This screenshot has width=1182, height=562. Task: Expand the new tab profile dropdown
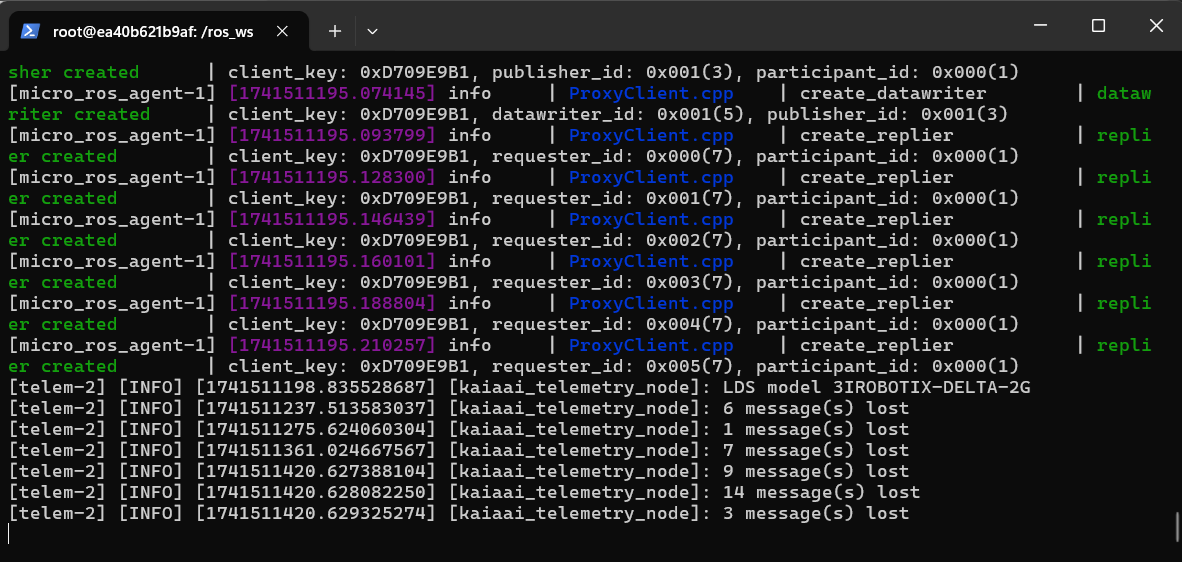[x=372, y=31]
